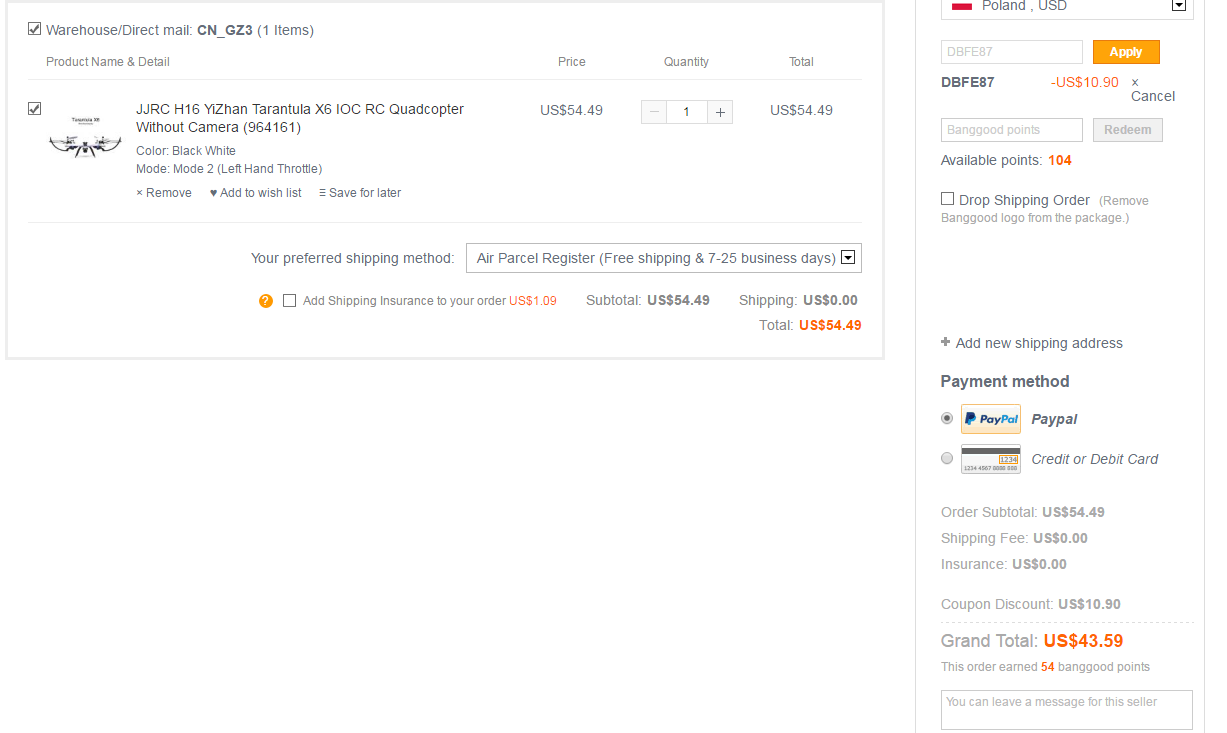Increase quantity with the plus button
1227x733 pixels.
point(720,112)
